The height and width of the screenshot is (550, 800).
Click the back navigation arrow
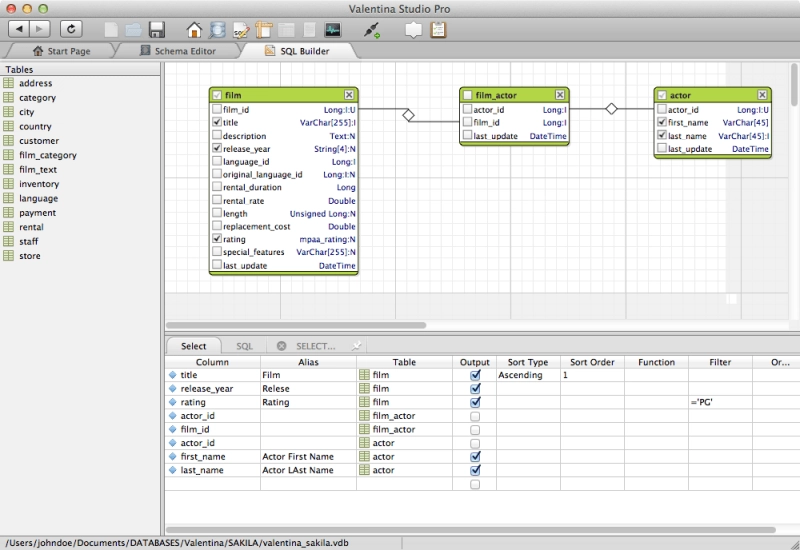click(18, 29)
